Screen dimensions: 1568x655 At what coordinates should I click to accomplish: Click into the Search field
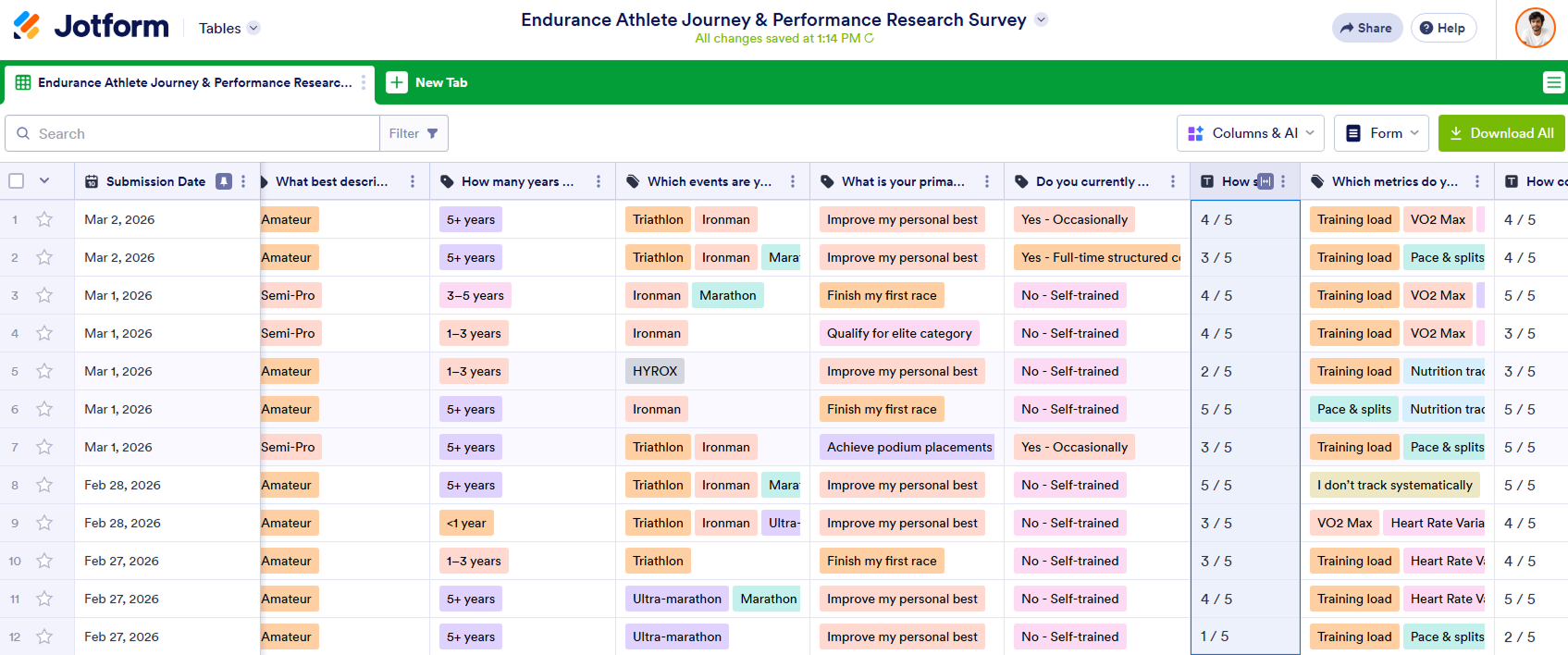(192, 133)
